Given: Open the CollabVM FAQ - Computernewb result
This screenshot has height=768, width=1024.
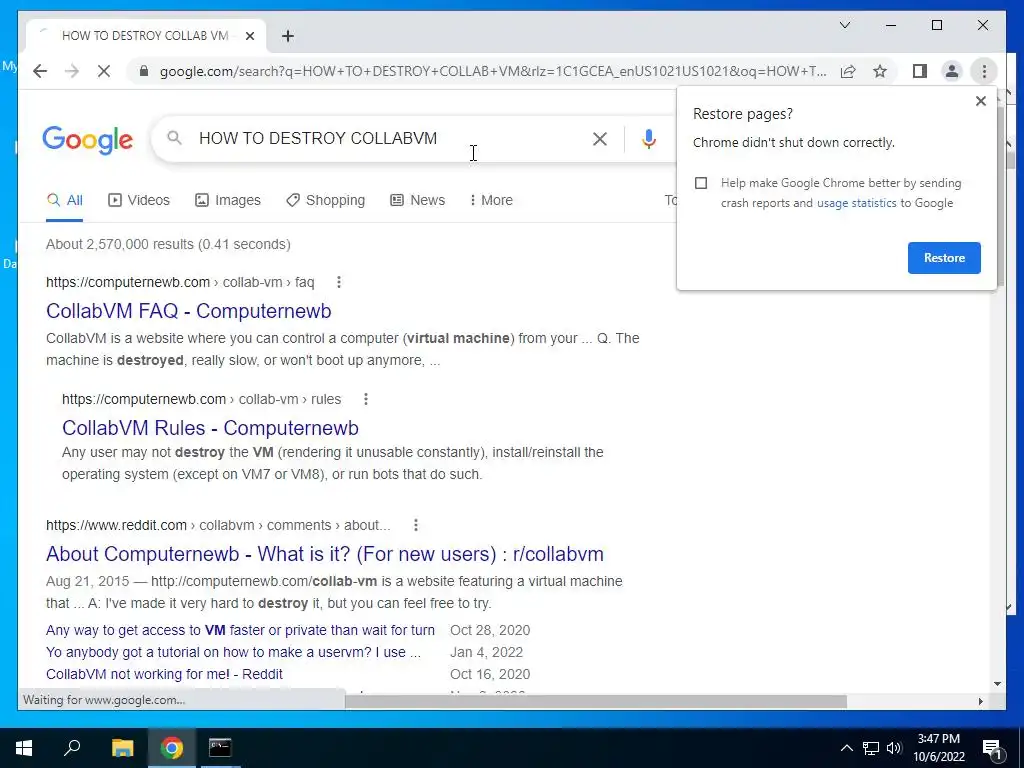Looking at the screenshot, I should tap(189, 311).
